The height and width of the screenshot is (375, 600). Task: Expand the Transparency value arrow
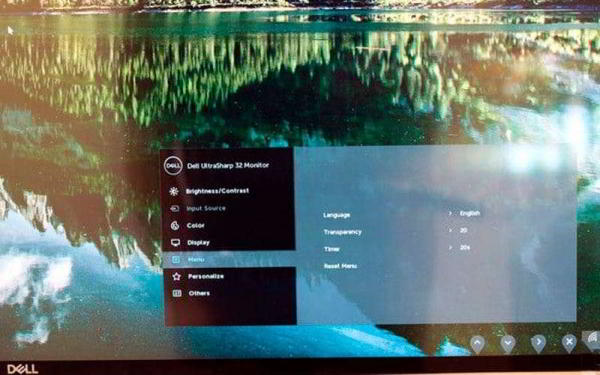[450, 230]
